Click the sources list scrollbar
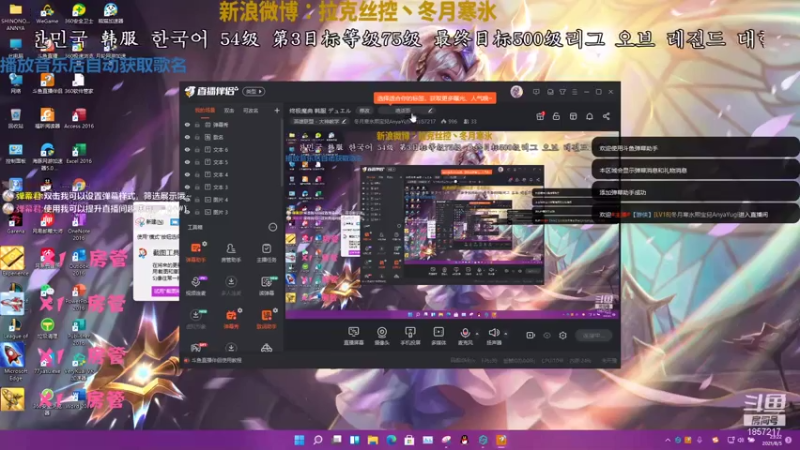The height and width of the screenshot is (450, 800). click(x=282, y=153)
